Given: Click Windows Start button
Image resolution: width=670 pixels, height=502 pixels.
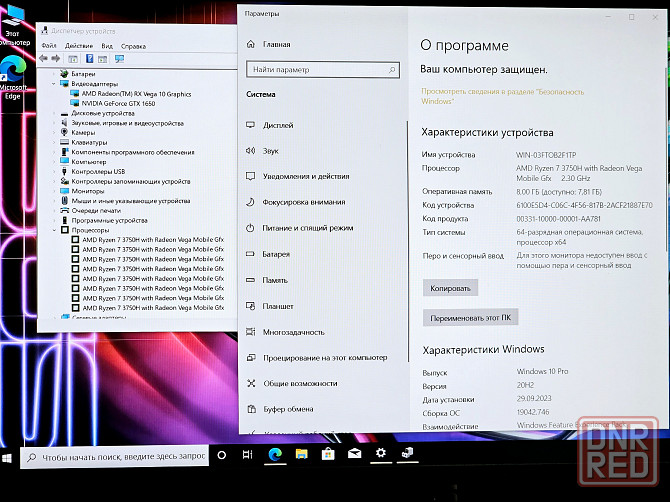Looking at the screenshot, I should (7, 458).
